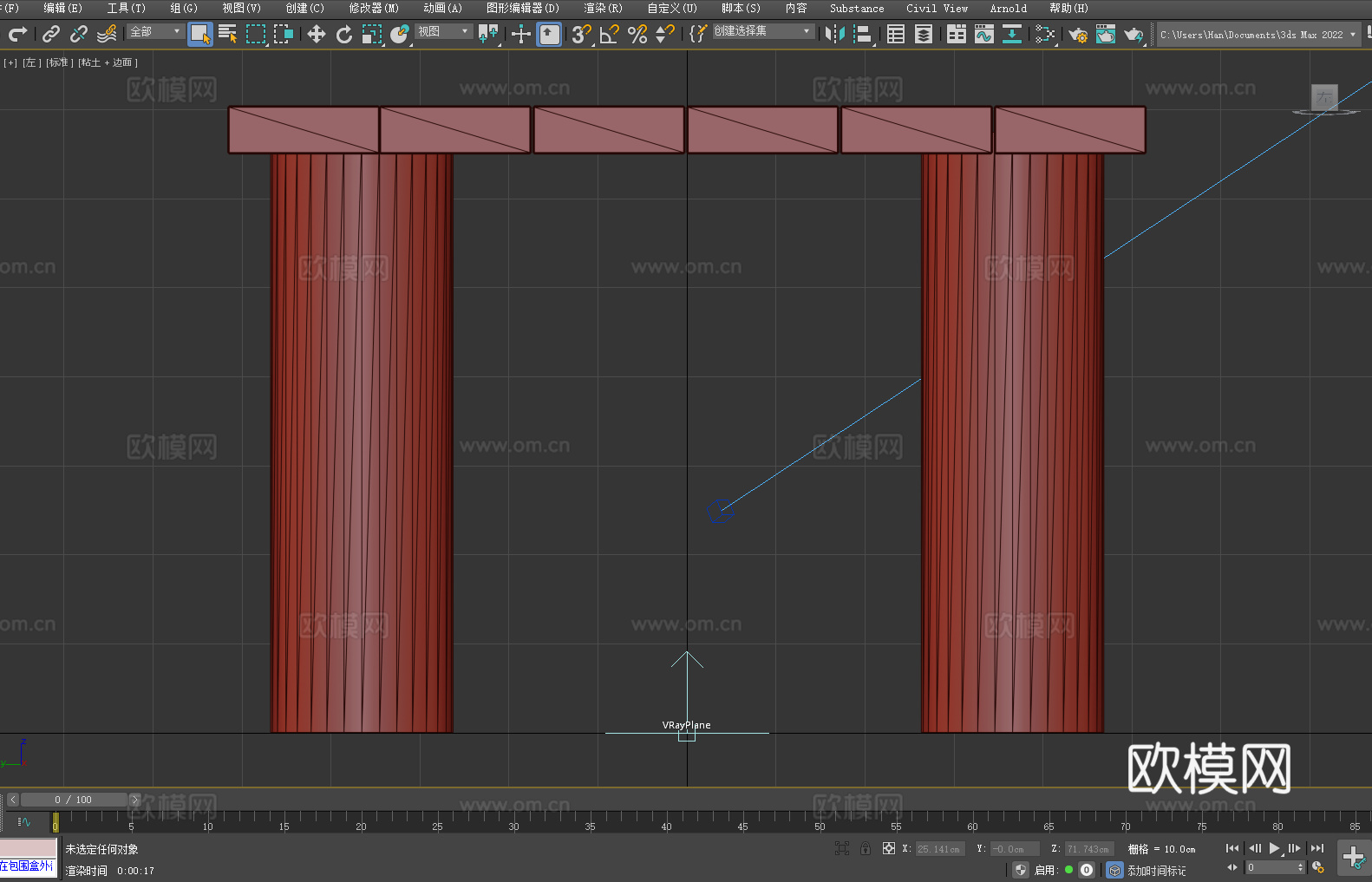Open the 渲染(R) menu
Viewport: 1372px width, 882px height.
pos(603,8)
